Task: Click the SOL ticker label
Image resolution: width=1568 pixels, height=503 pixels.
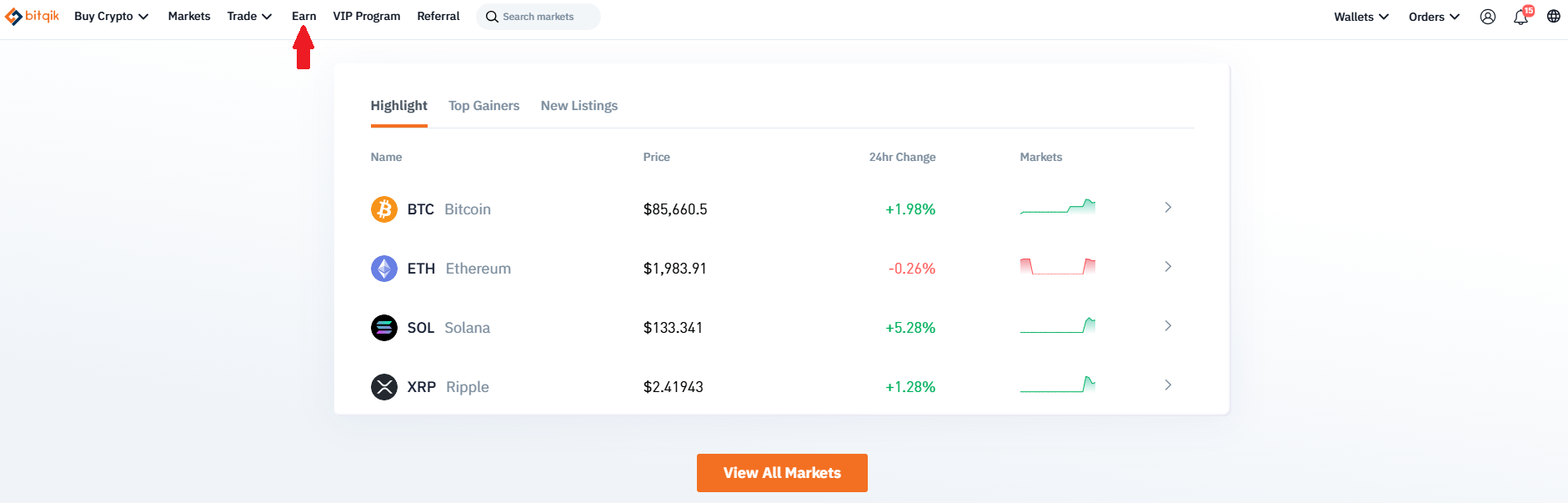Action: click(421, 328)
